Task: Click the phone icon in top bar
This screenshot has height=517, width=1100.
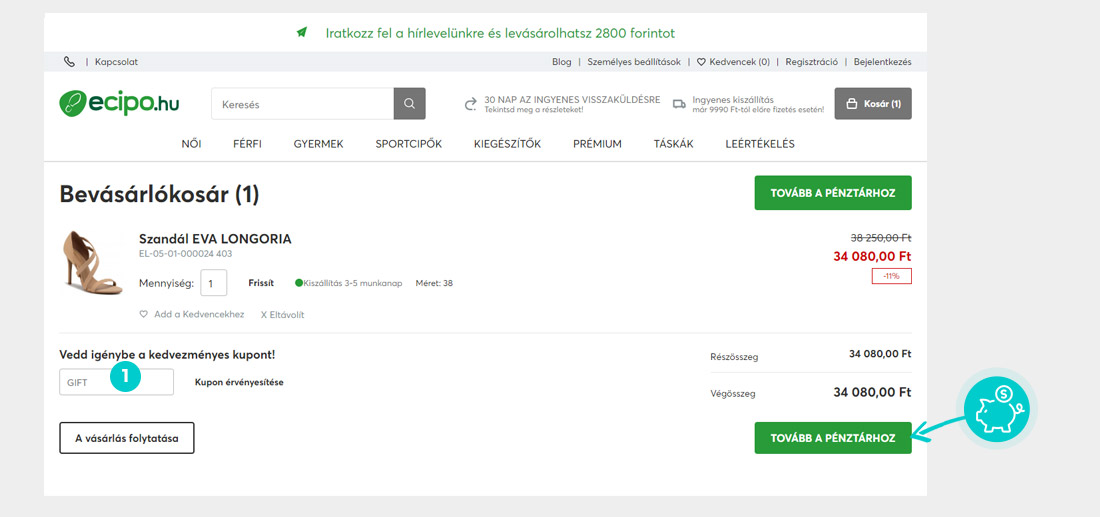Action: point(69,62)
